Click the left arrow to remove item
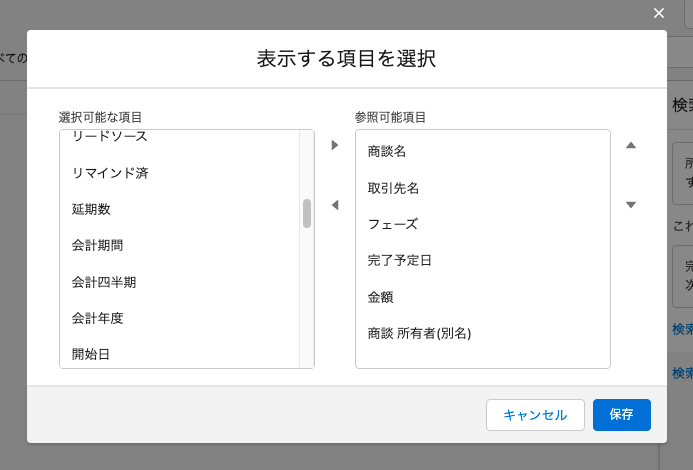The width and height of the screenshot is (693, 470). [335, 205]
